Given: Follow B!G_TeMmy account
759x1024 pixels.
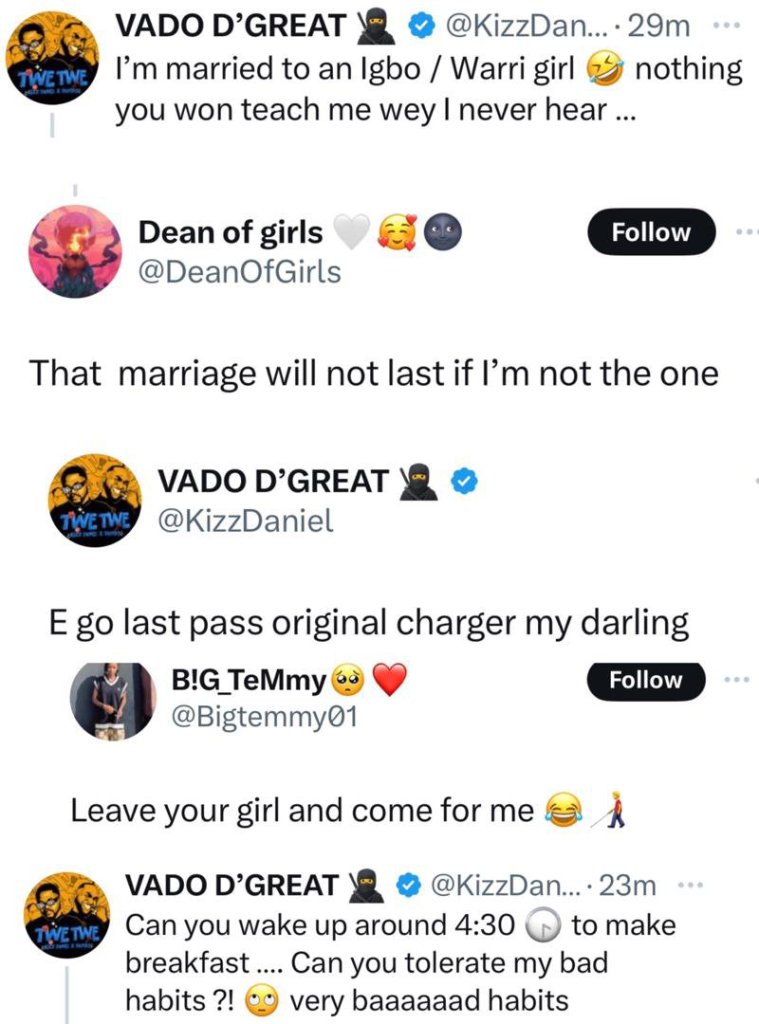Looking at the screenshot, I should (646, 680).
